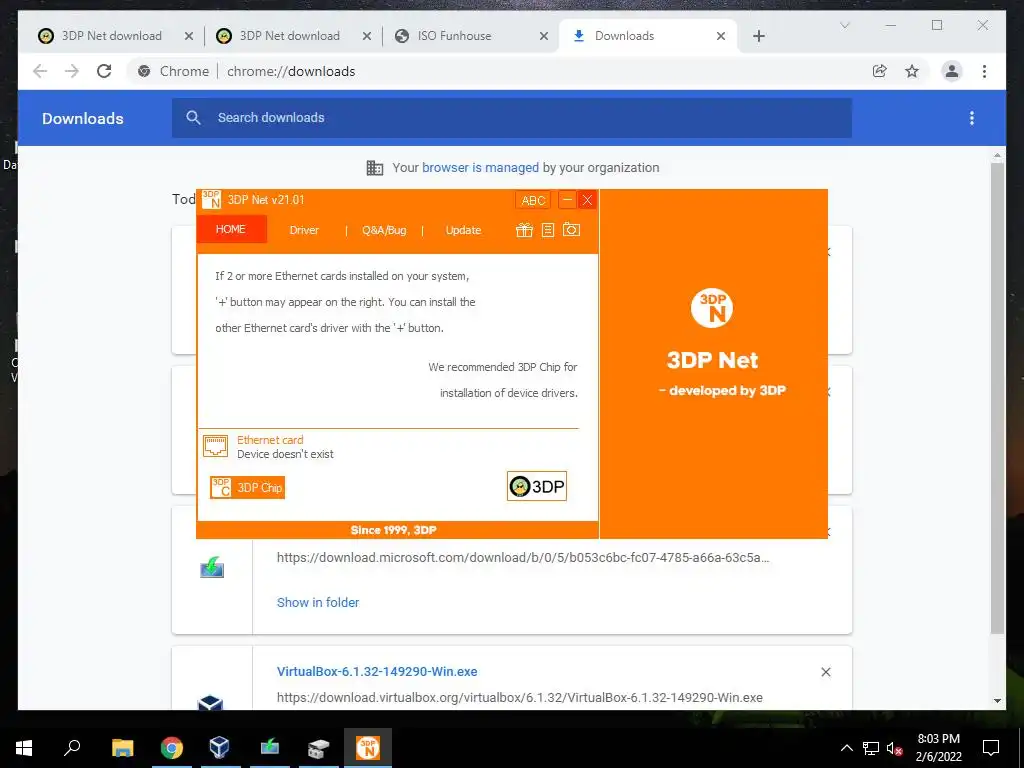Click the Search downloads field

pyautogui.click(x=511, y=118)
